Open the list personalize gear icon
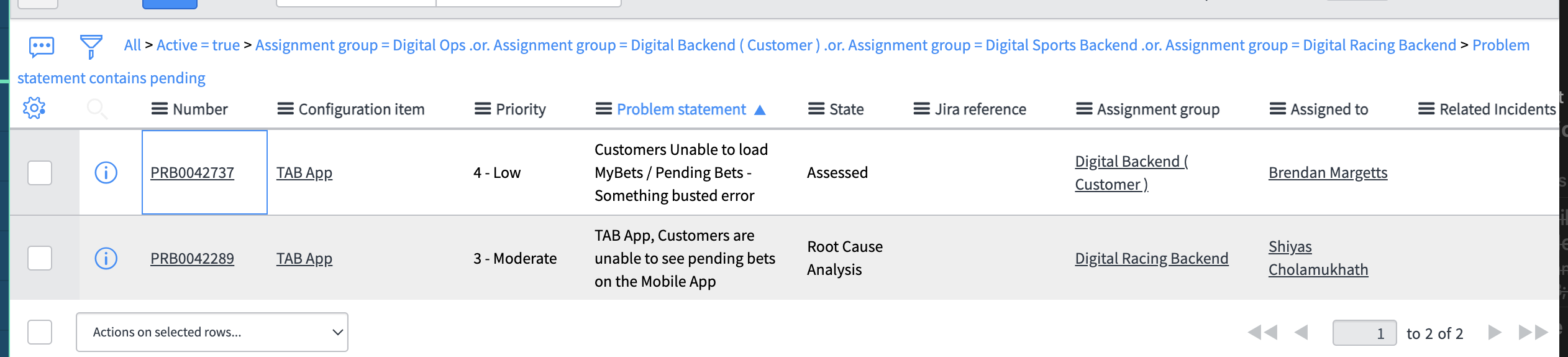 pyautogui.click(x=34, y=108)
